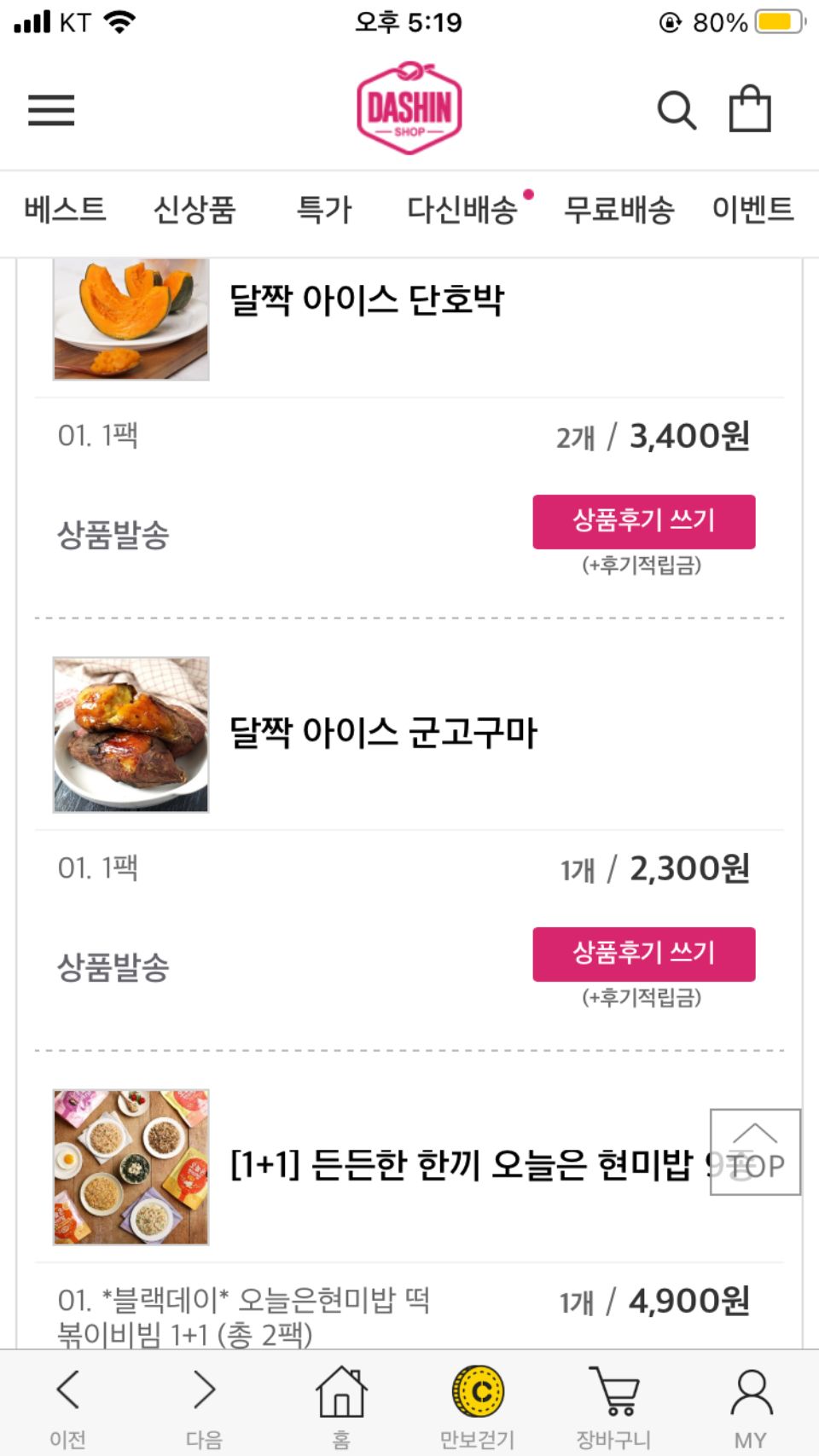819x1456 pixels.
Task: Select the 신상품 tab
Action: 195,209
